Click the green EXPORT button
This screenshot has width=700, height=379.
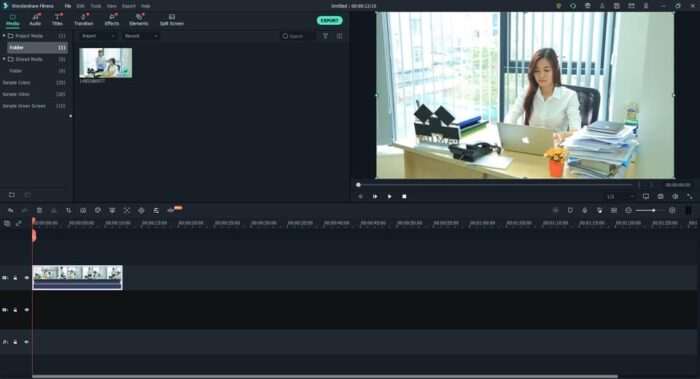(329, 21)
